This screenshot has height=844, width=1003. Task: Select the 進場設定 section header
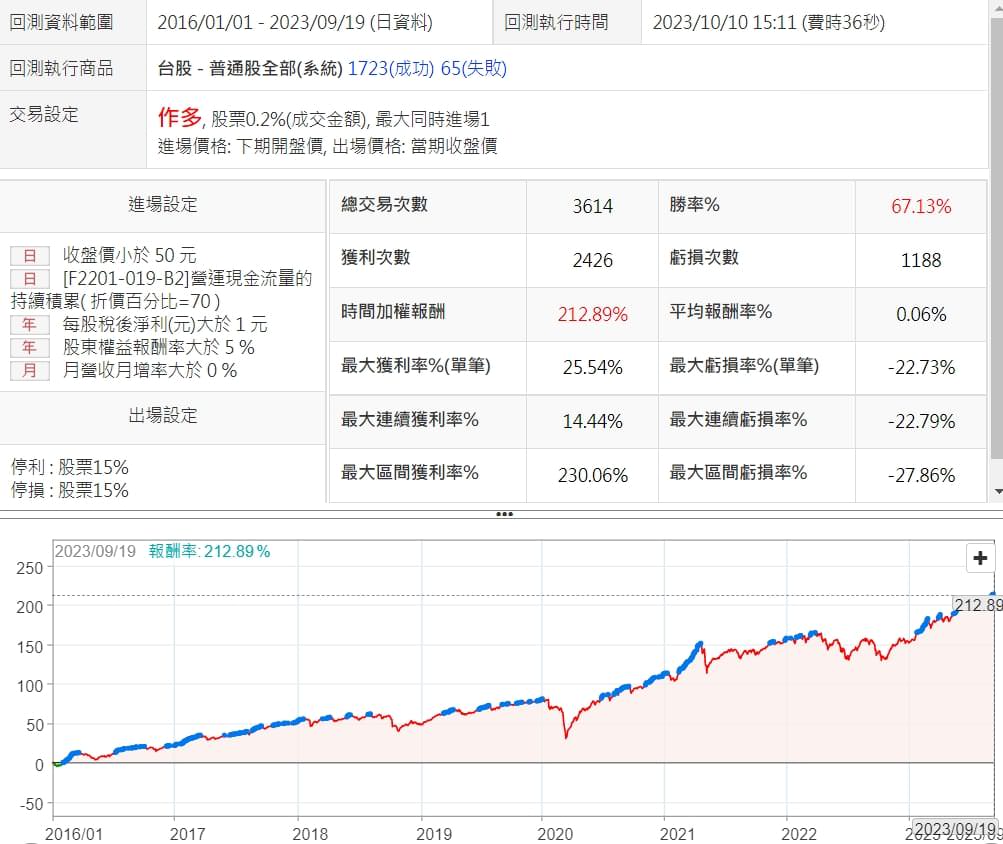pyautogui.click(x=163, y=205)
